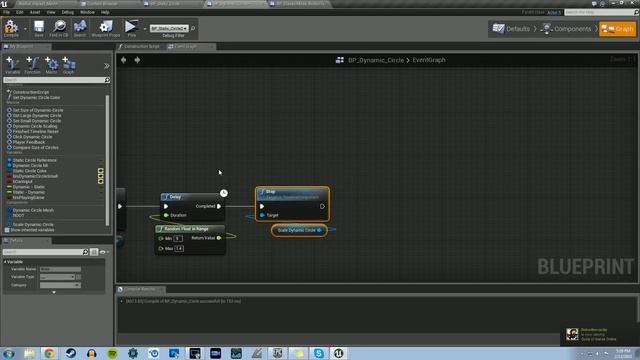
Task: Click EventGraph breadcrumb link
Action: [x=429, y=60]
